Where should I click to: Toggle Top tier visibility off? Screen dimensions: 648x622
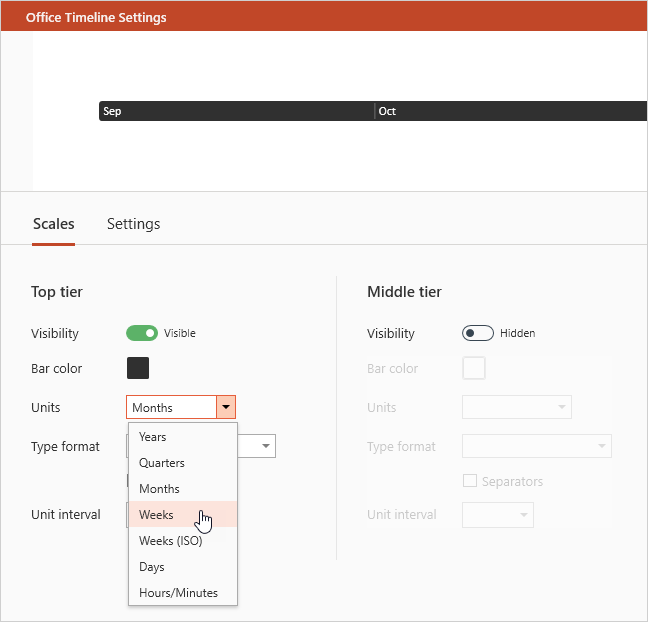[x=142, y=333]
